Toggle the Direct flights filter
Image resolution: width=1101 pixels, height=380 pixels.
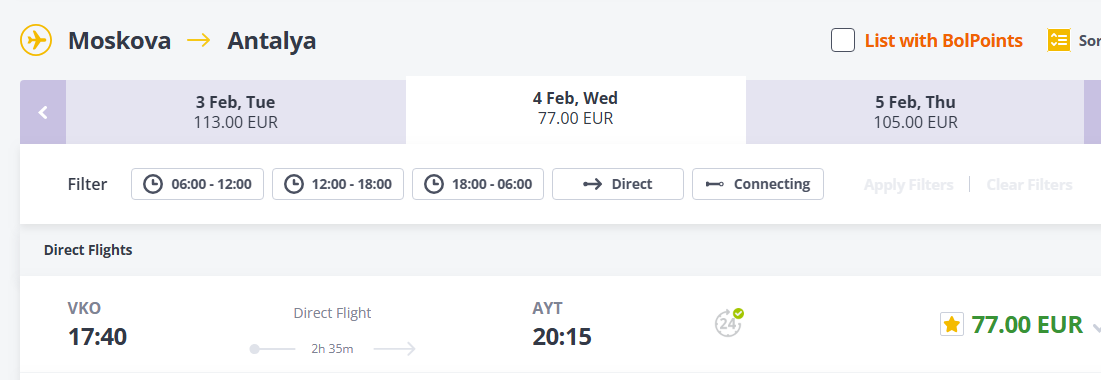coord(618,184)
